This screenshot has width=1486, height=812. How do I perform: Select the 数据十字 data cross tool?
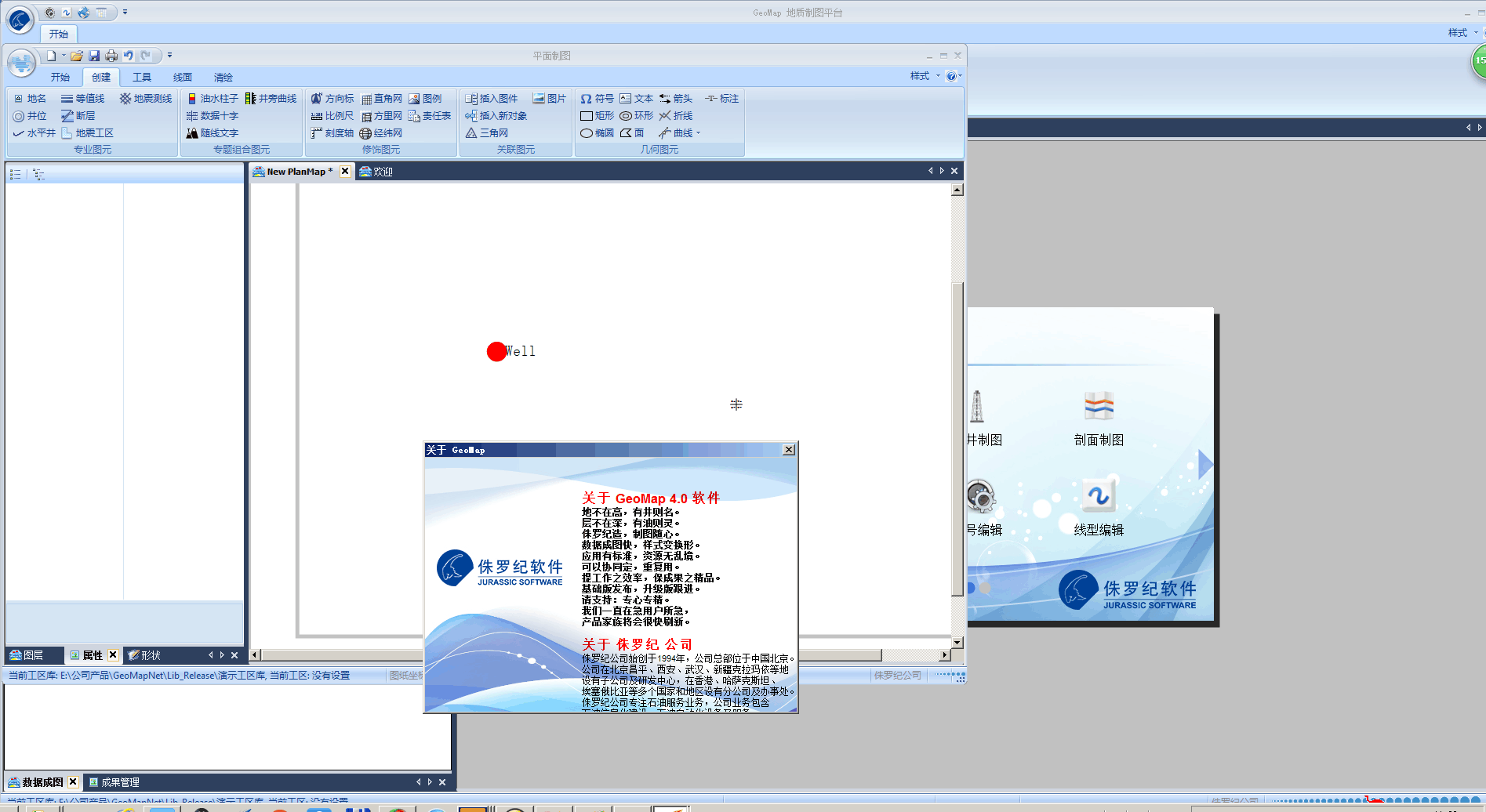213,116
